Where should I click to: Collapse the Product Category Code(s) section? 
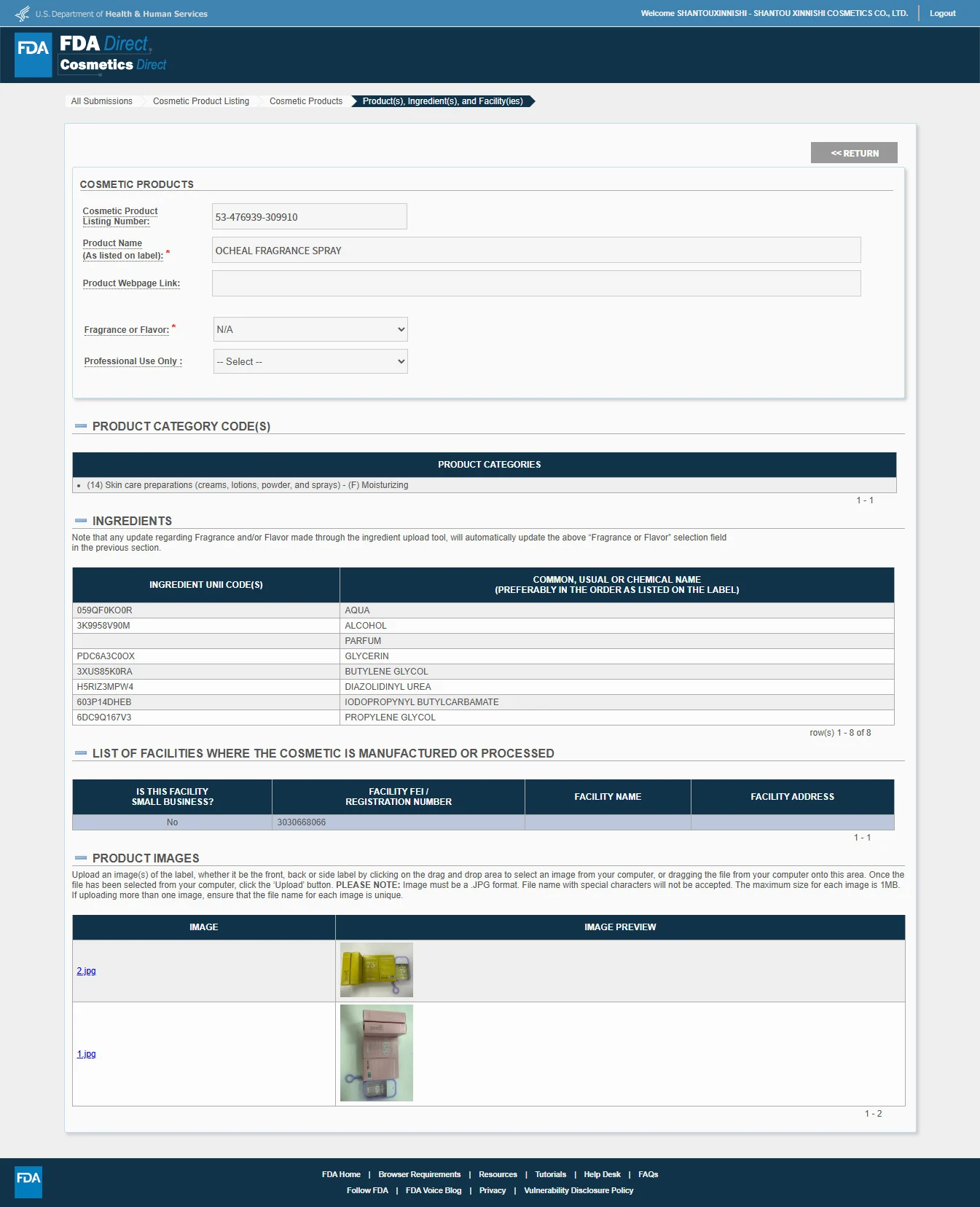point(81,426)
